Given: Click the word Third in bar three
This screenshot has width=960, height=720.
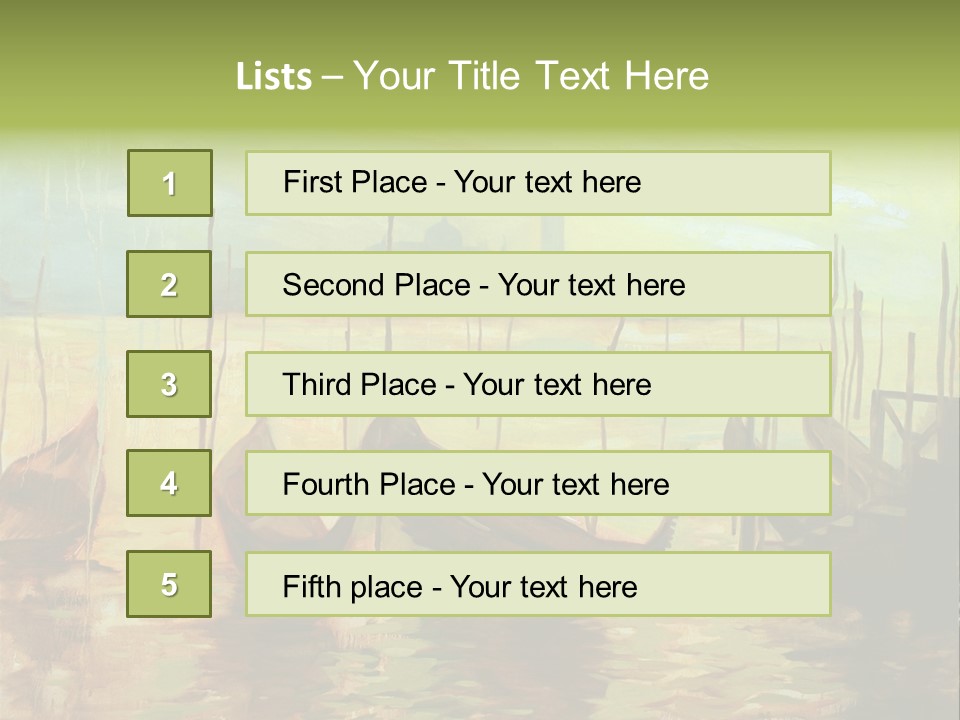Looking at the screenshot, I should point(316,384).
